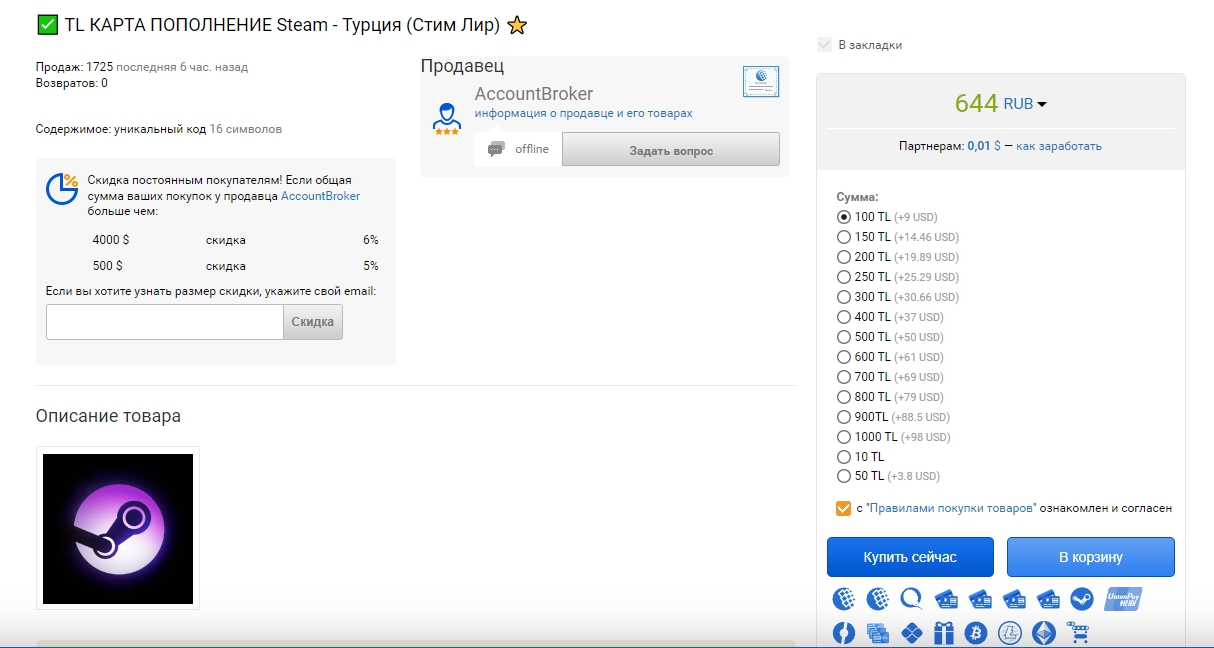View the seller's WebMoney certificate icon
This screenshot has width=1214, height=648.
point(761,81)
